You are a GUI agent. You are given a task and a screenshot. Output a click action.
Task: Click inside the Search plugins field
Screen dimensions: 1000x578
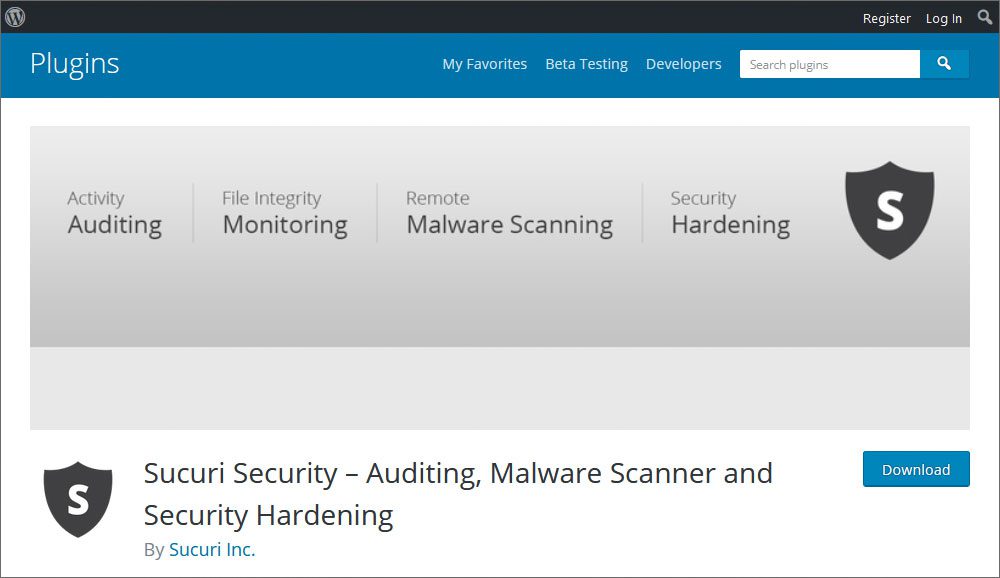[828, 63]
